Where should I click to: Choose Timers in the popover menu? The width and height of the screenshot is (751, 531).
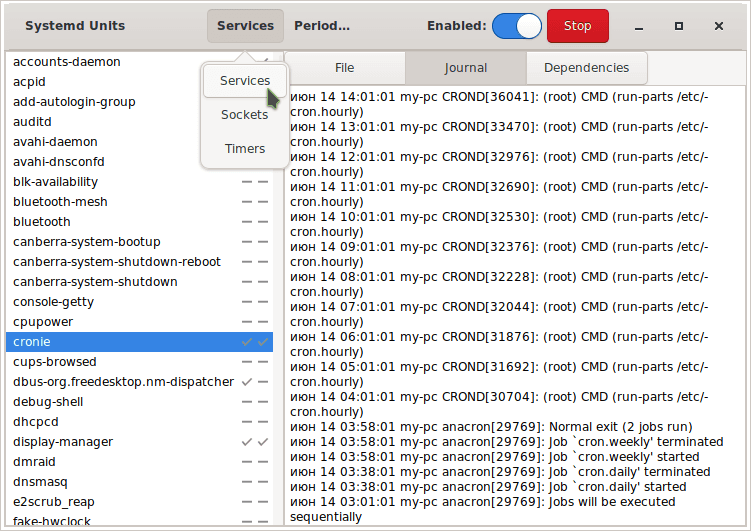pos(245,148)
